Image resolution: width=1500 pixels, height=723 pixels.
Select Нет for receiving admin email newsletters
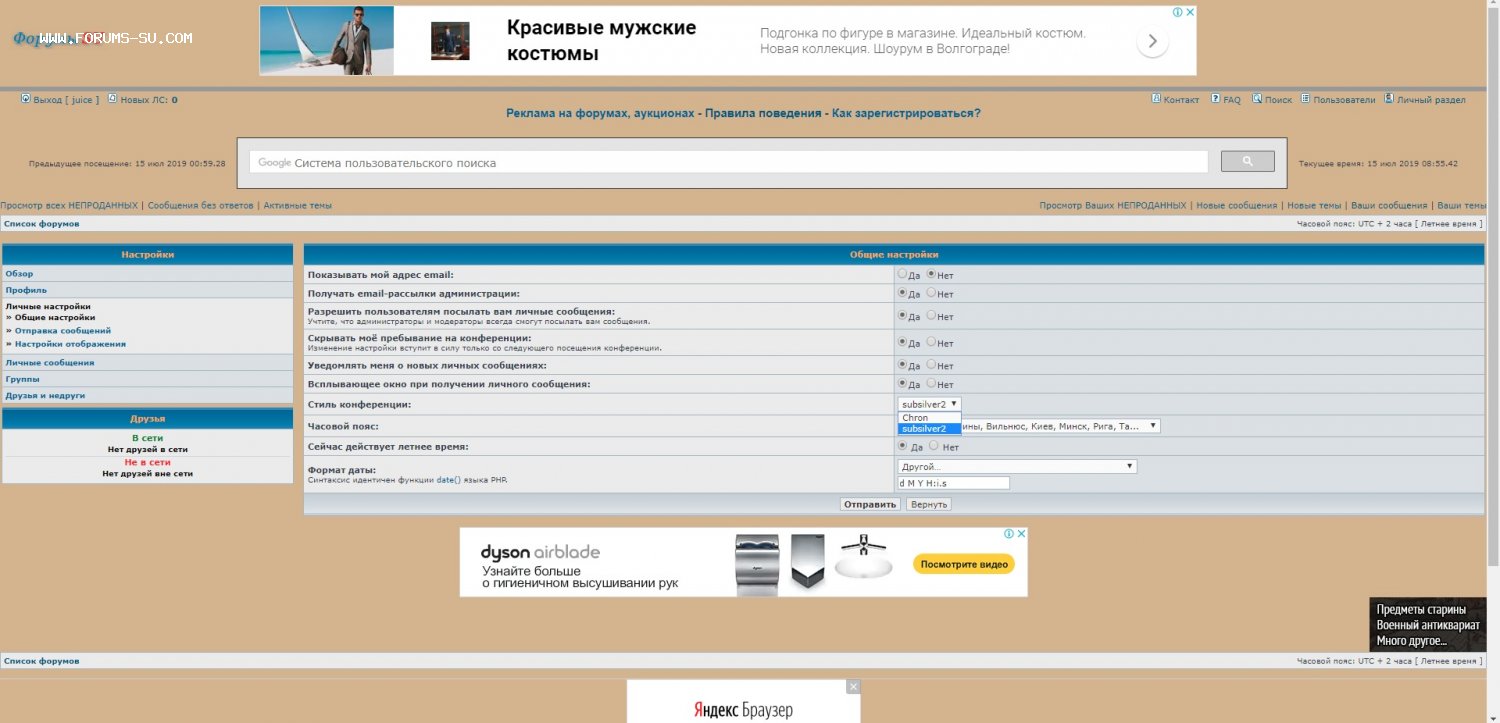[x=931, y=293]
